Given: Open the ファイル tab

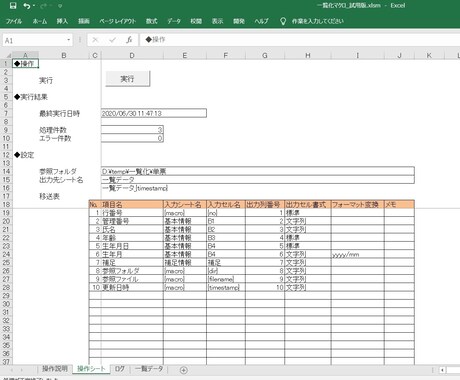Looking at the screenshot, I should point(14,21).
